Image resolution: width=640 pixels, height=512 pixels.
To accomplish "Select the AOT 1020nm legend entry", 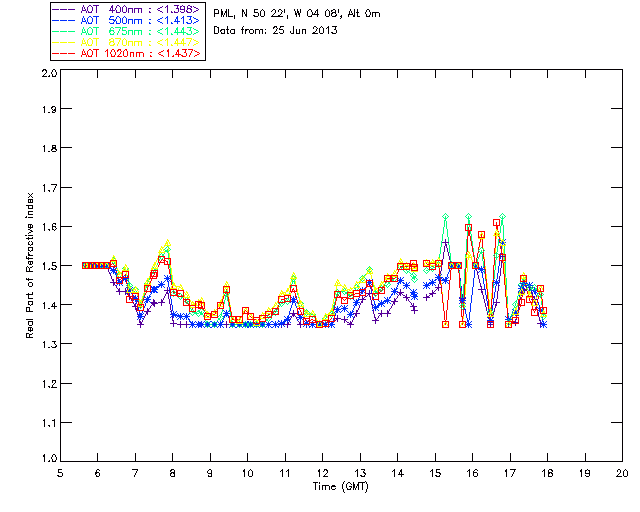I will click(x=126, y=53).
